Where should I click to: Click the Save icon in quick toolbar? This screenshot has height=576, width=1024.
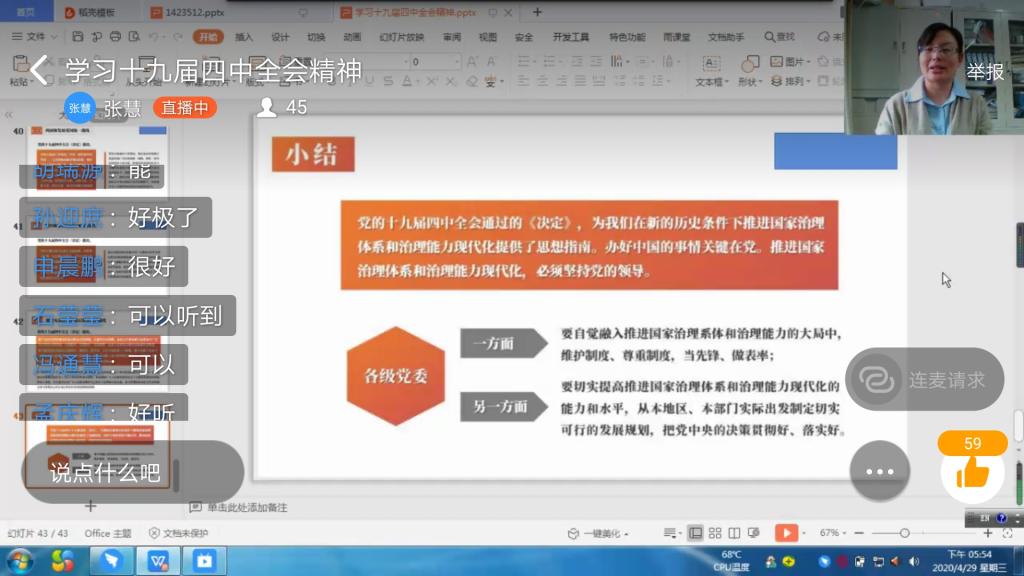pyautogui.click(x=78, y=37)
